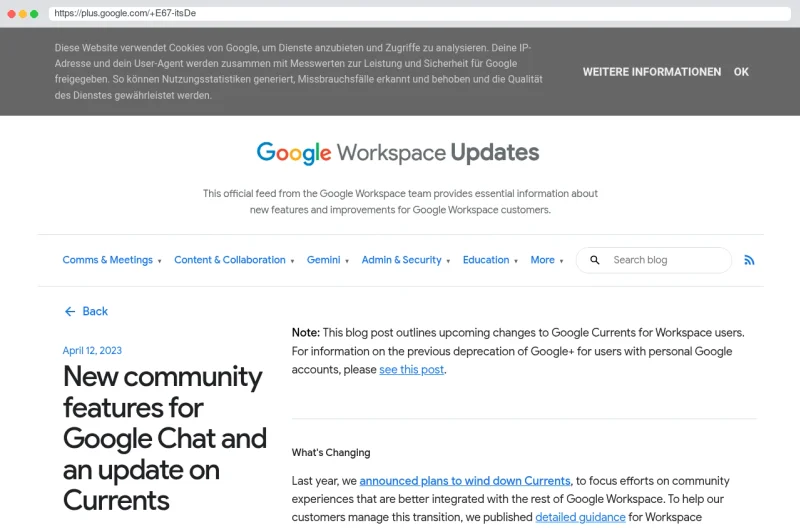Expand the Admin & Security dropdown arrow
This screenshot has width=800, height=528.
448,261
